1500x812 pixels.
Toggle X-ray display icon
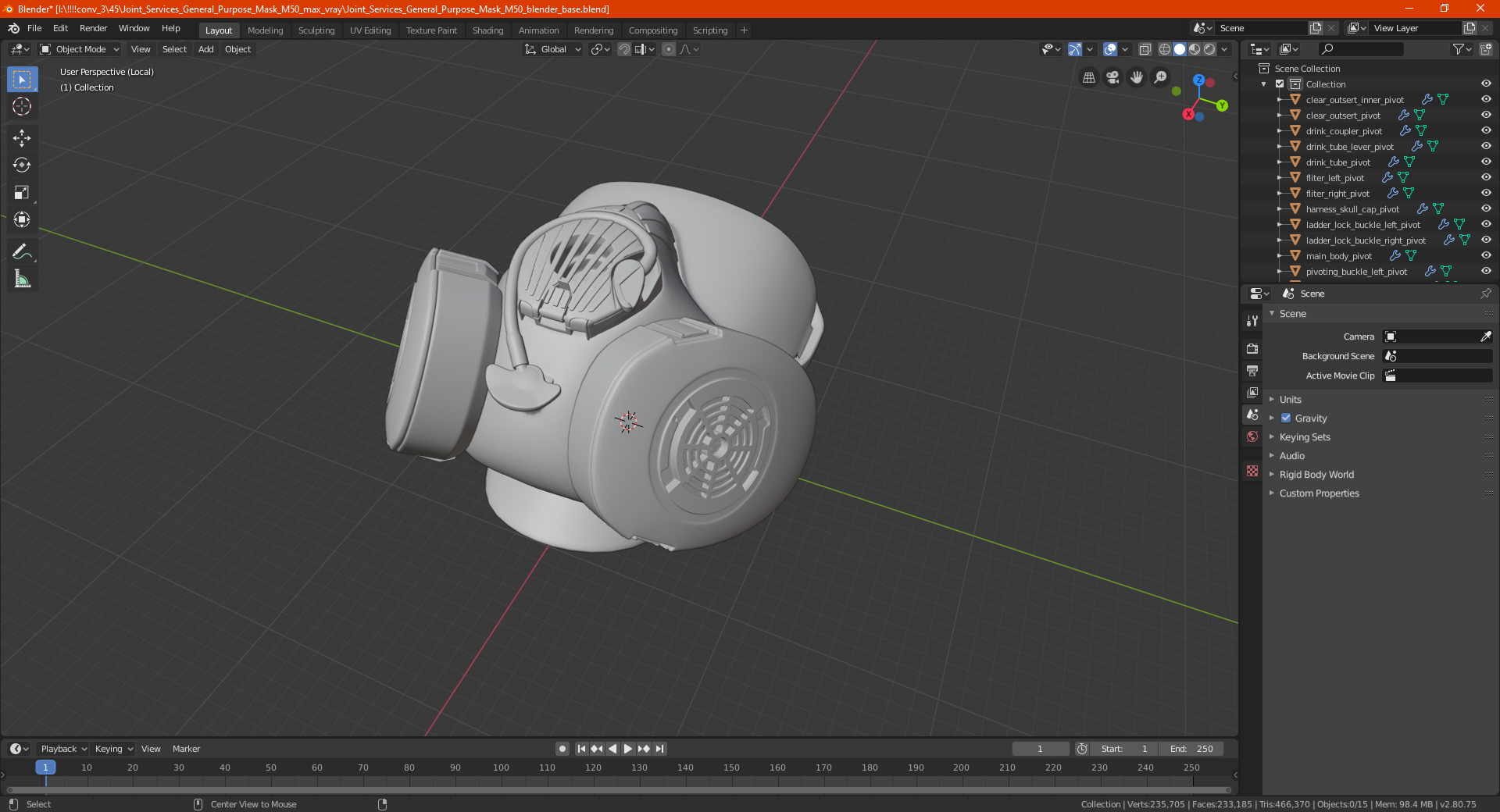coord(1145,49)
